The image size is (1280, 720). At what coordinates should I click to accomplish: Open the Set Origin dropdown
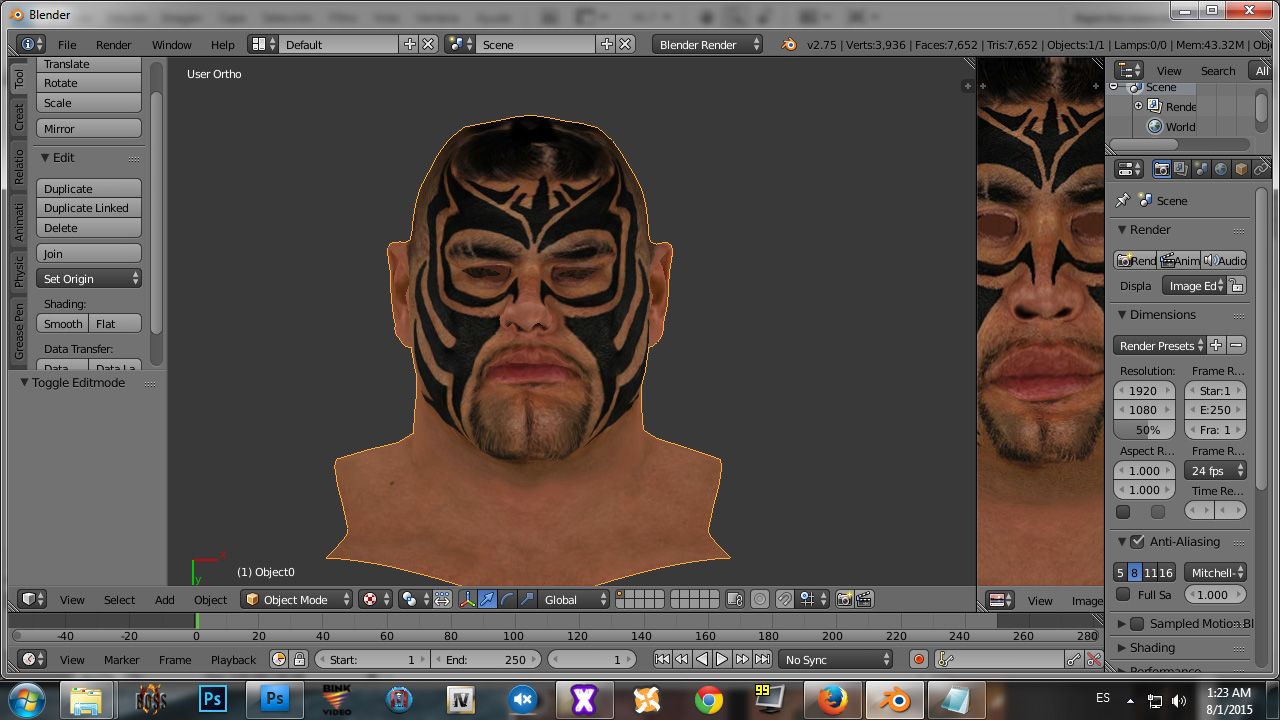(89, 279)
